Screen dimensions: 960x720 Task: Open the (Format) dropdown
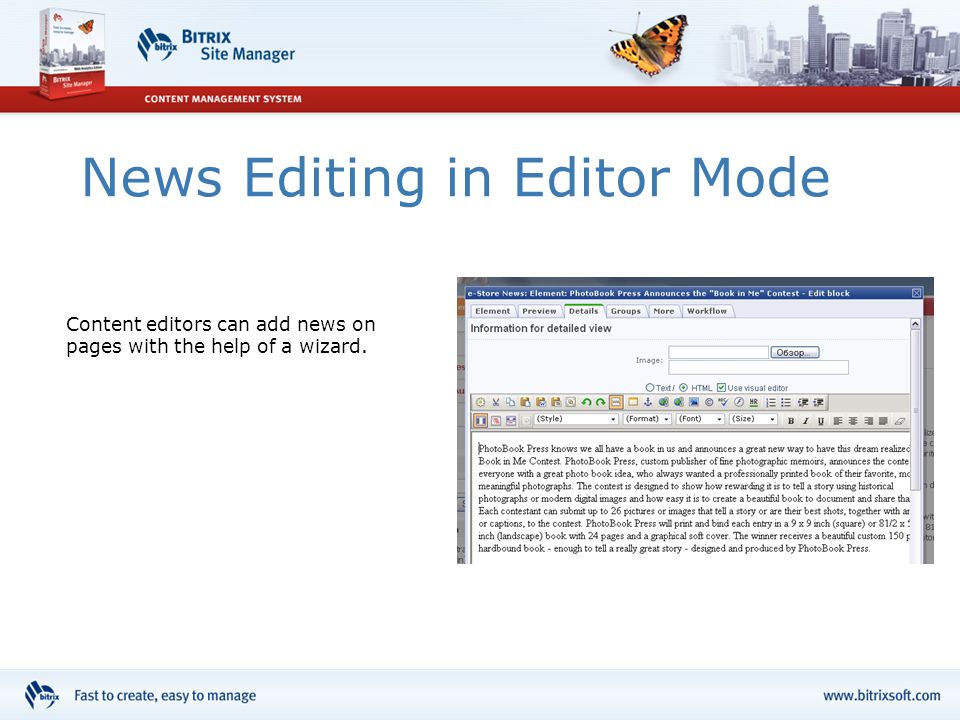pyautogui.click(x=647, y=419)
